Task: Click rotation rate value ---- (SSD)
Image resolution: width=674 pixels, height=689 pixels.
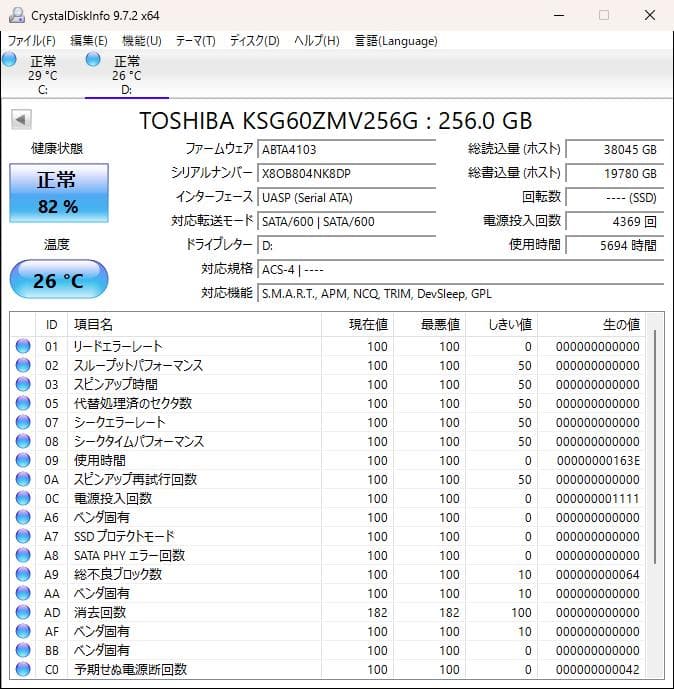Action: pos(615,198)
